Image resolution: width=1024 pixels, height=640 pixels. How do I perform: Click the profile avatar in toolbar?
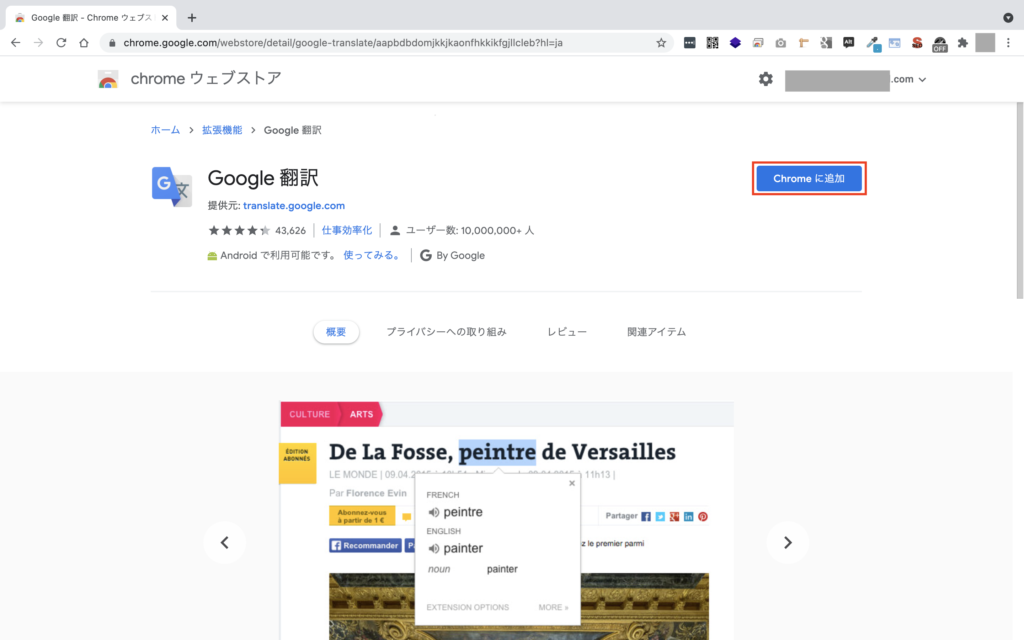(x=985, y=42)
